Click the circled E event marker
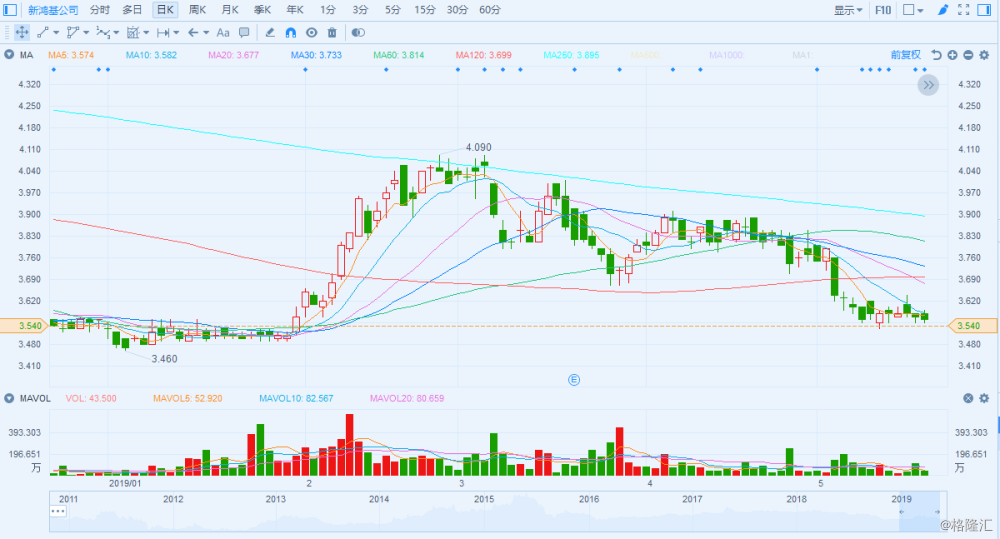This screenshot has width=1000, height=539. click(574, 380)
